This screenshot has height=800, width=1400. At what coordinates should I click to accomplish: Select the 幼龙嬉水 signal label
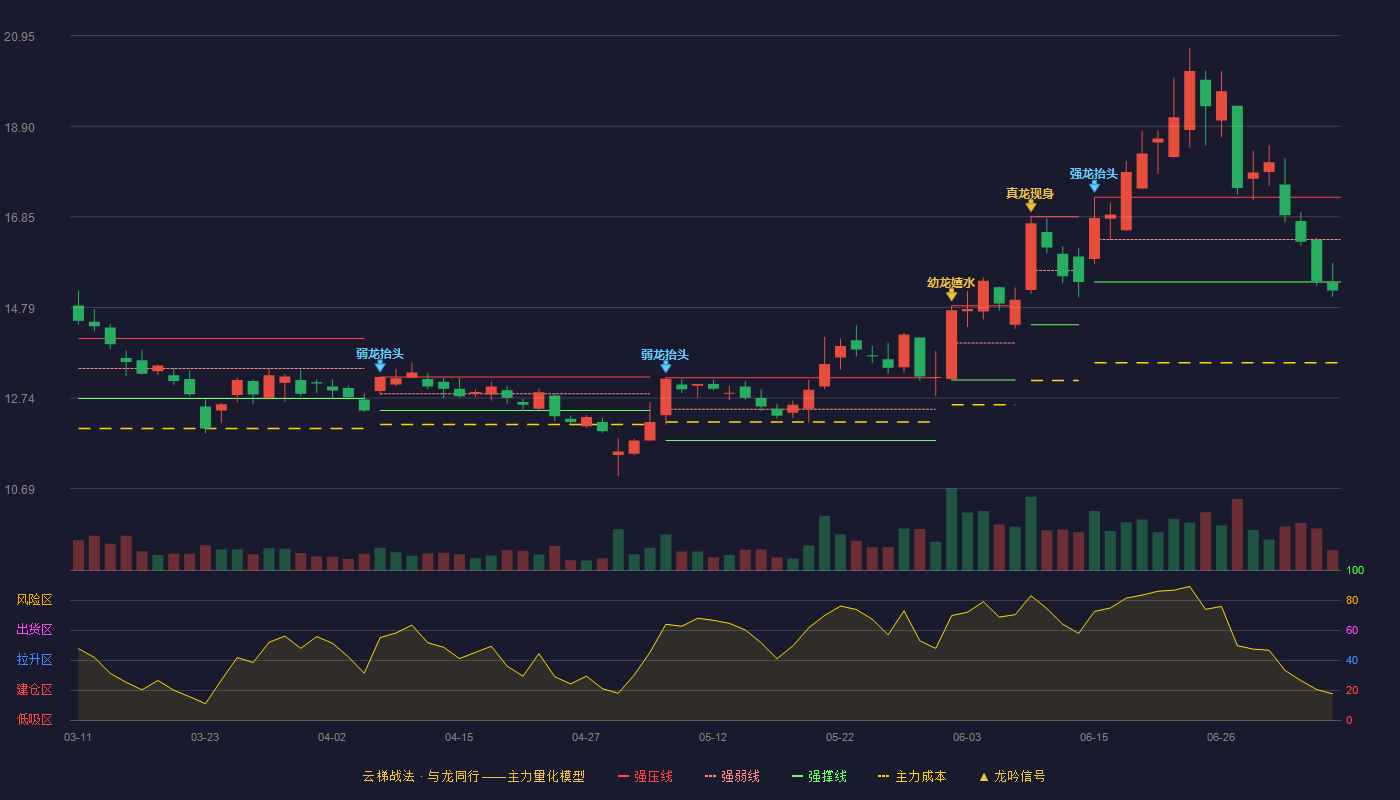(x=951, y=282)
